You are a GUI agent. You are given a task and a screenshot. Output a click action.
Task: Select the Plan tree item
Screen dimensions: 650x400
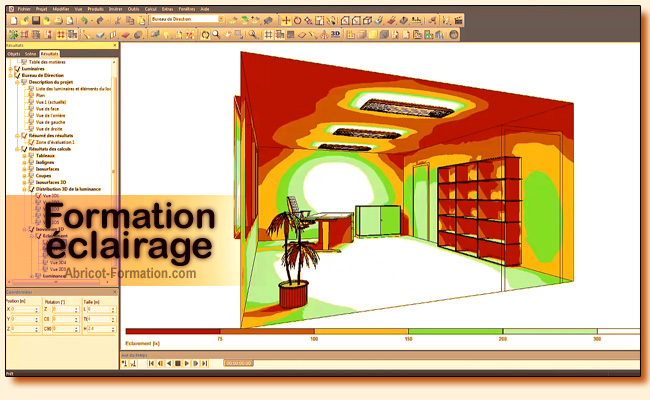[x=40, y=95]
